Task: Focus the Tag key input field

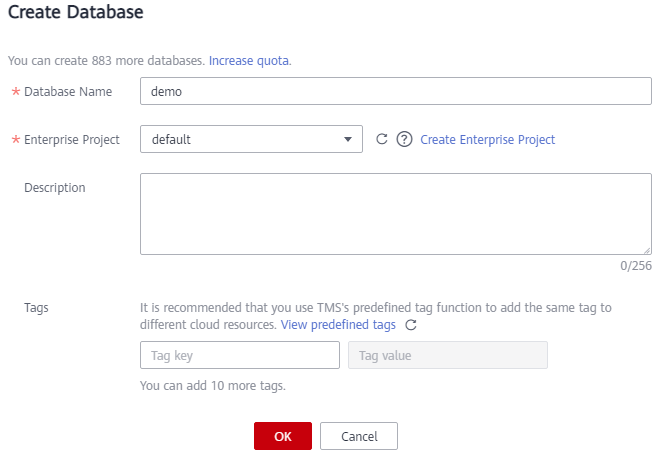Action: tap(240, 355)
